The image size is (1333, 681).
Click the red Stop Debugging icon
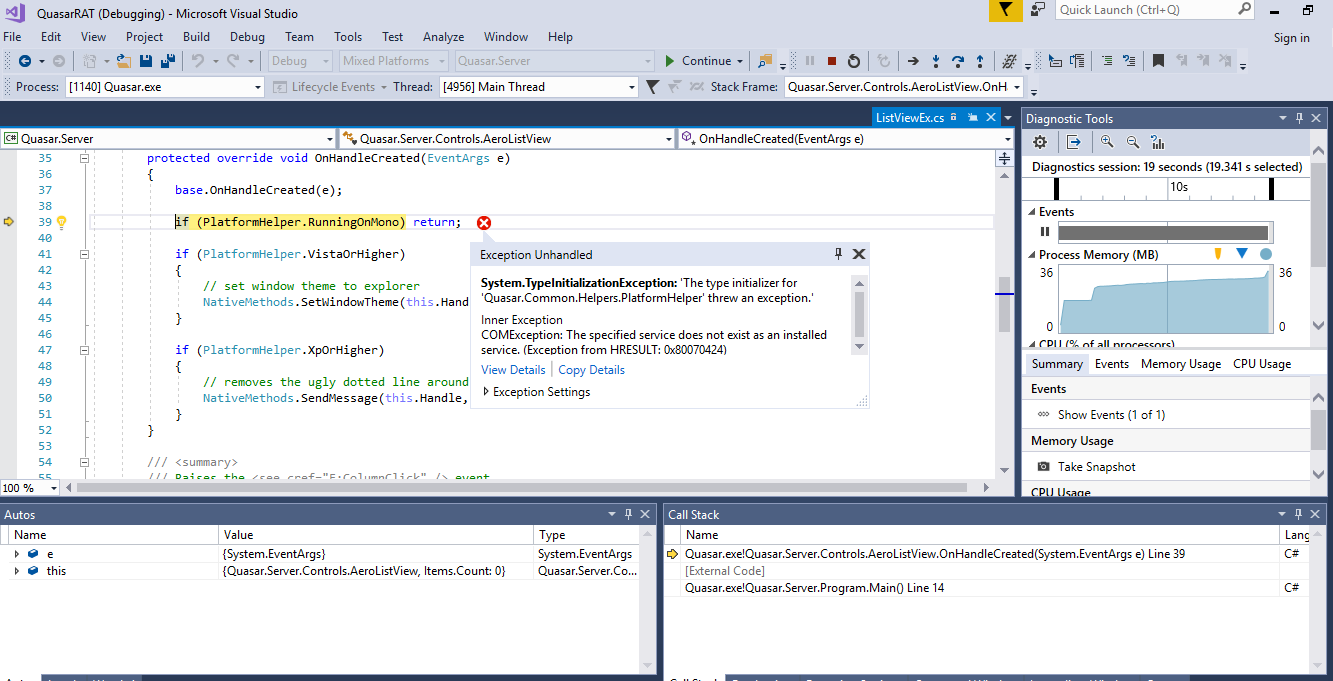click(x=832, y=61)
